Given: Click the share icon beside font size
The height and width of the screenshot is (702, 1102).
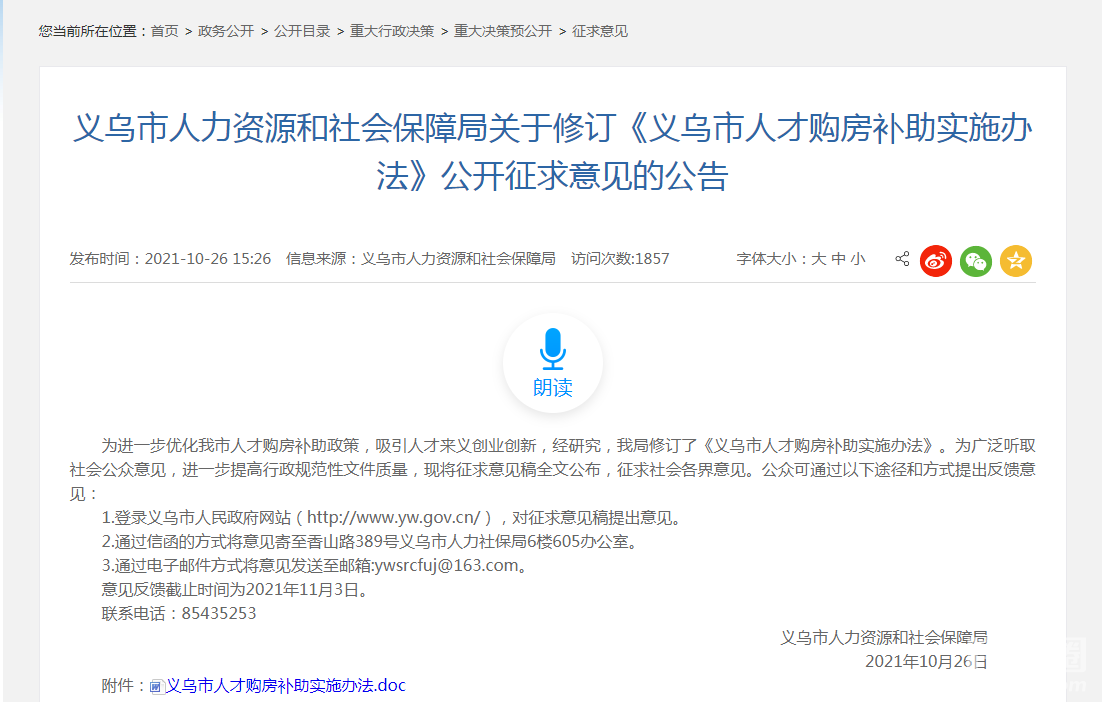Looking at the screenshot, I should (902, 259).
